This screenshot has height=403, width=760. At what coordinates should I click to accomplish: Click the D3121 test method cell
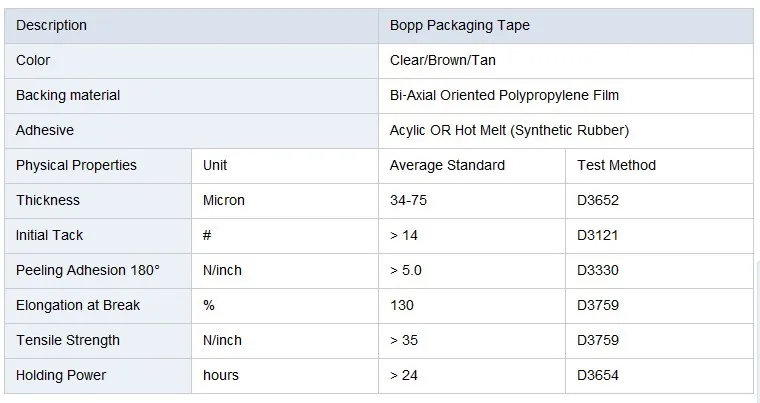pyautogui.click(x=598, y=235)
